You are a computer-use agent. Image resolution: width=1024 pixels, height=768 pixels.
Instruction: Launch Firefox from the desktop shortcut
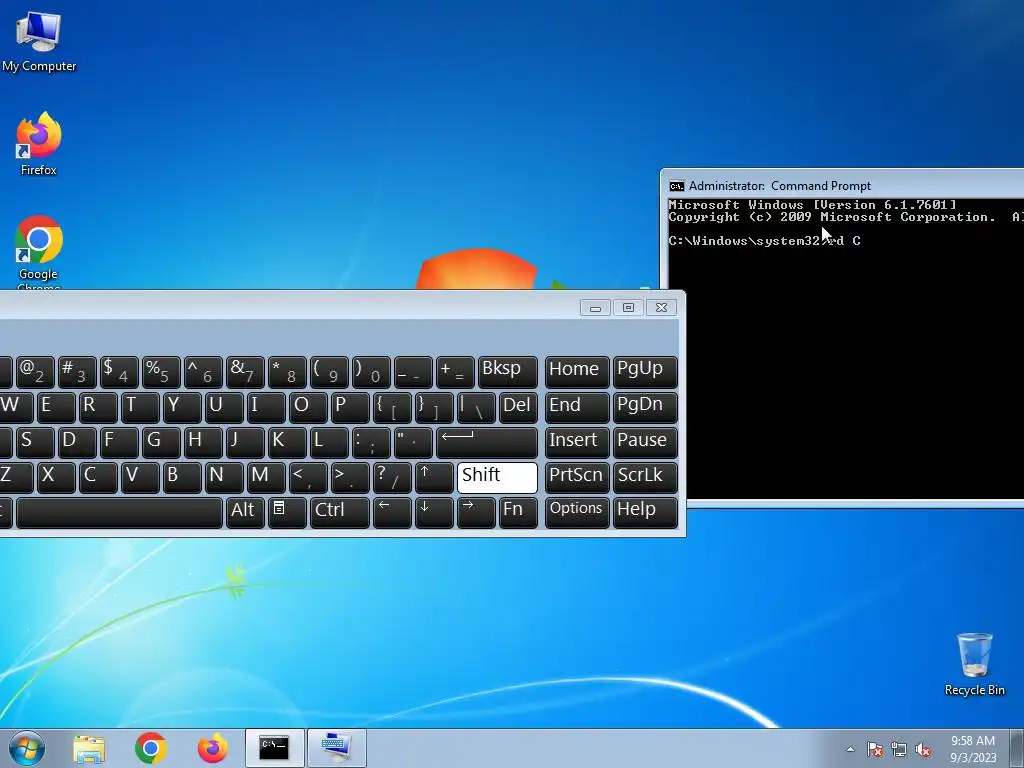tap(39, 144)
